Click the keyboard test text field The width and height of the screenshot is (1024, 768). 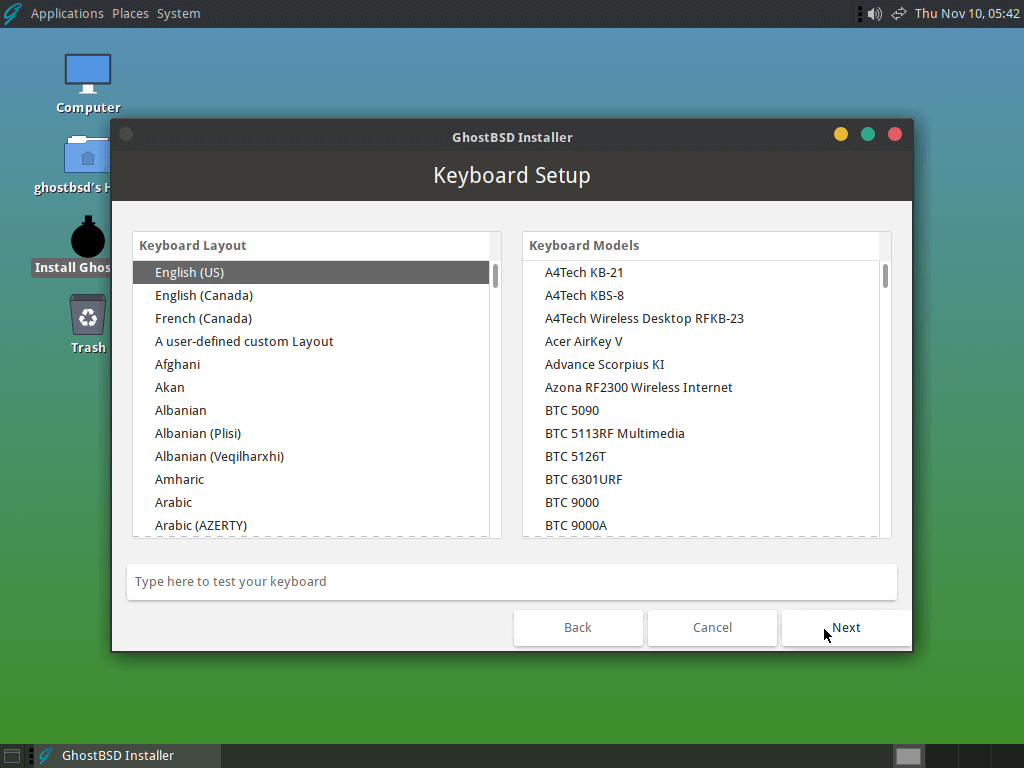point(511,582)
